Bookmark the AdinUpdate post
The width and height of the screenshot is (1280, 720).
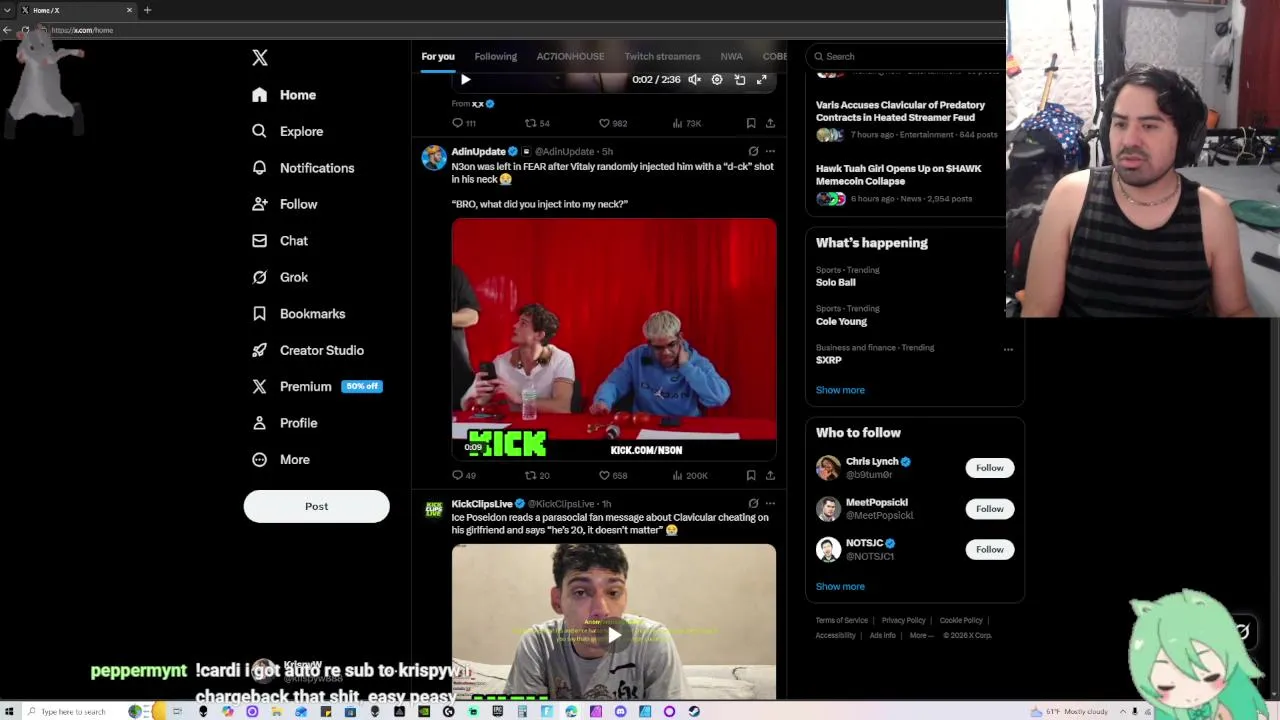pos(751,475)
